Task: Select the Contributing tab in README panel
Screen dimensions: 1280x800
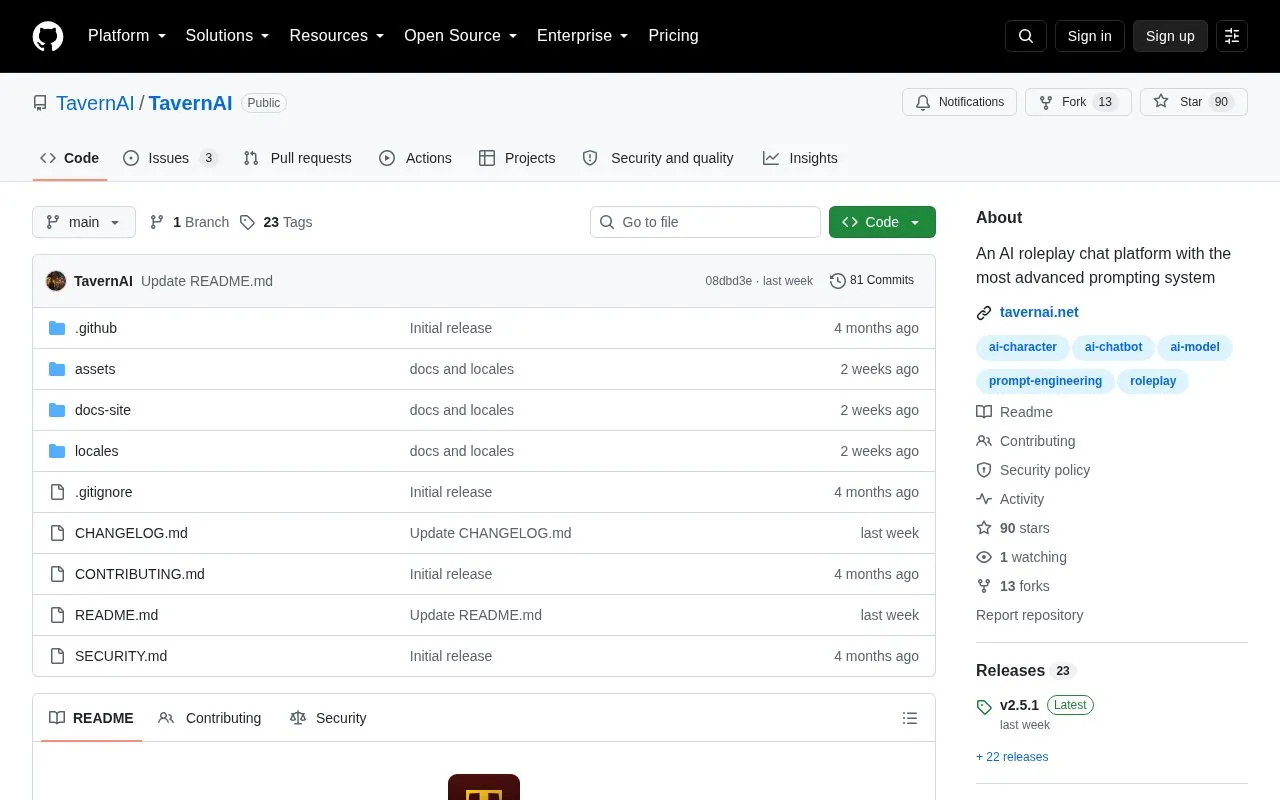Action: [x=210, y=718]
